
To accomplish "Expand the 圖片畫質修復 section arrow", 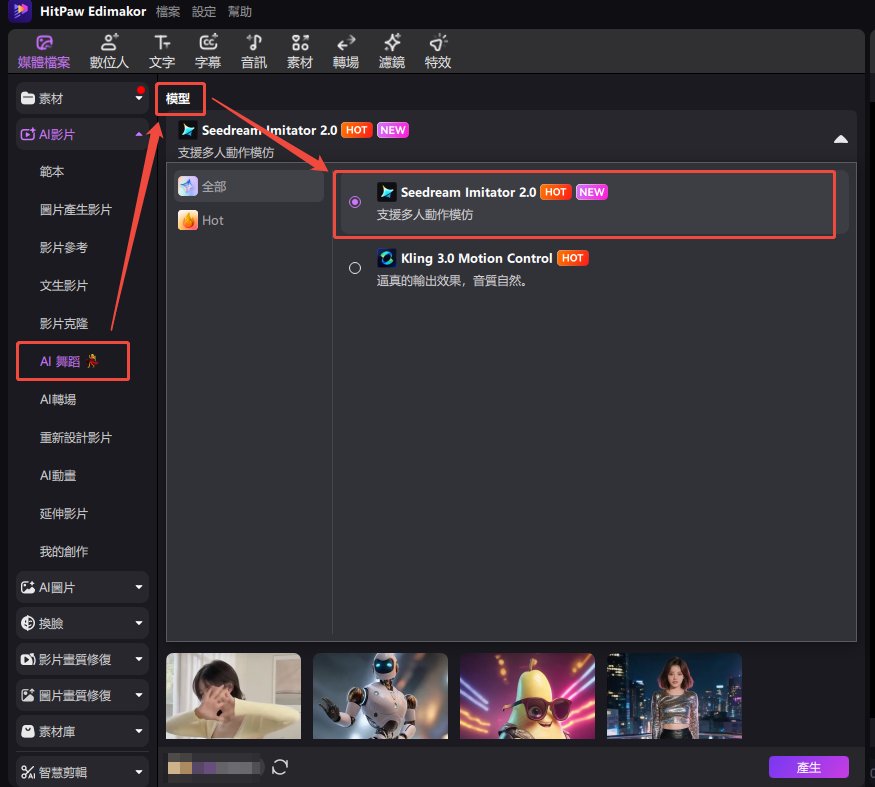I will click(x=139, y=695).
